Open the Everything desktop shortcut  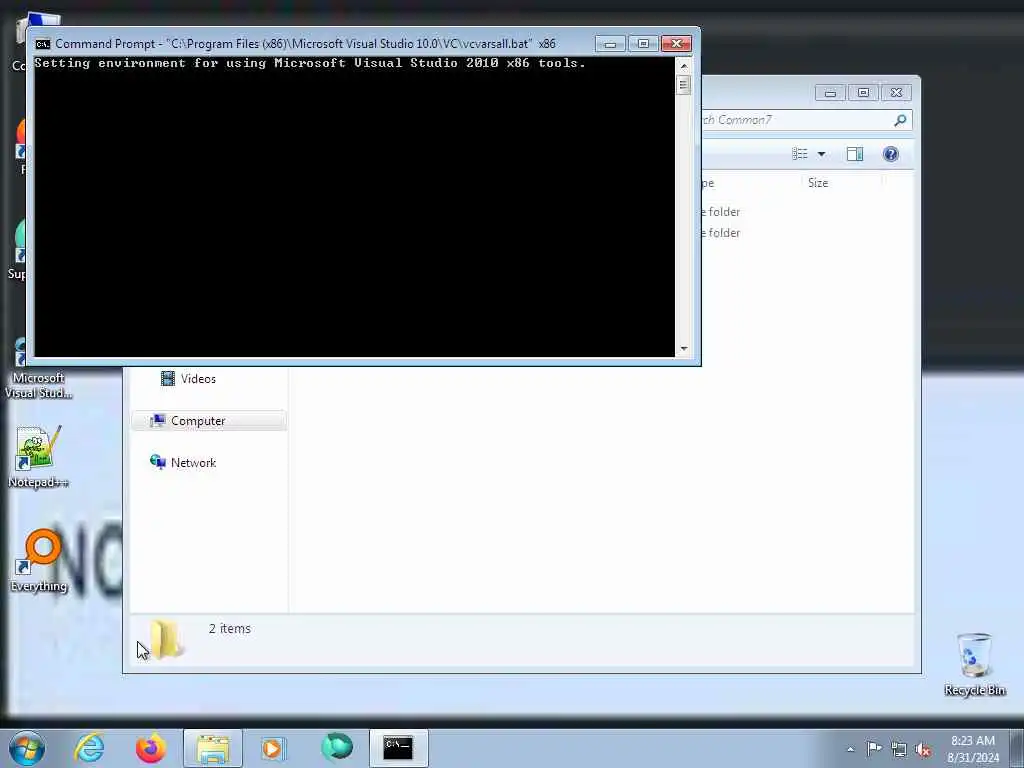tap(38, 562)
